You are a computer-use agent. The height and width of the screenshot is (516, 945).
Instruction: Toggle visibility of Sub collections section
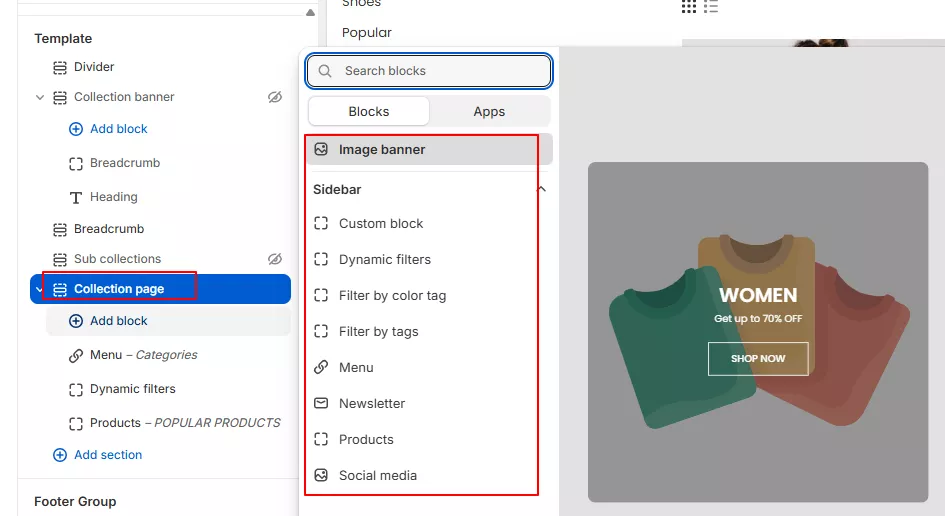tap(275, 259)
